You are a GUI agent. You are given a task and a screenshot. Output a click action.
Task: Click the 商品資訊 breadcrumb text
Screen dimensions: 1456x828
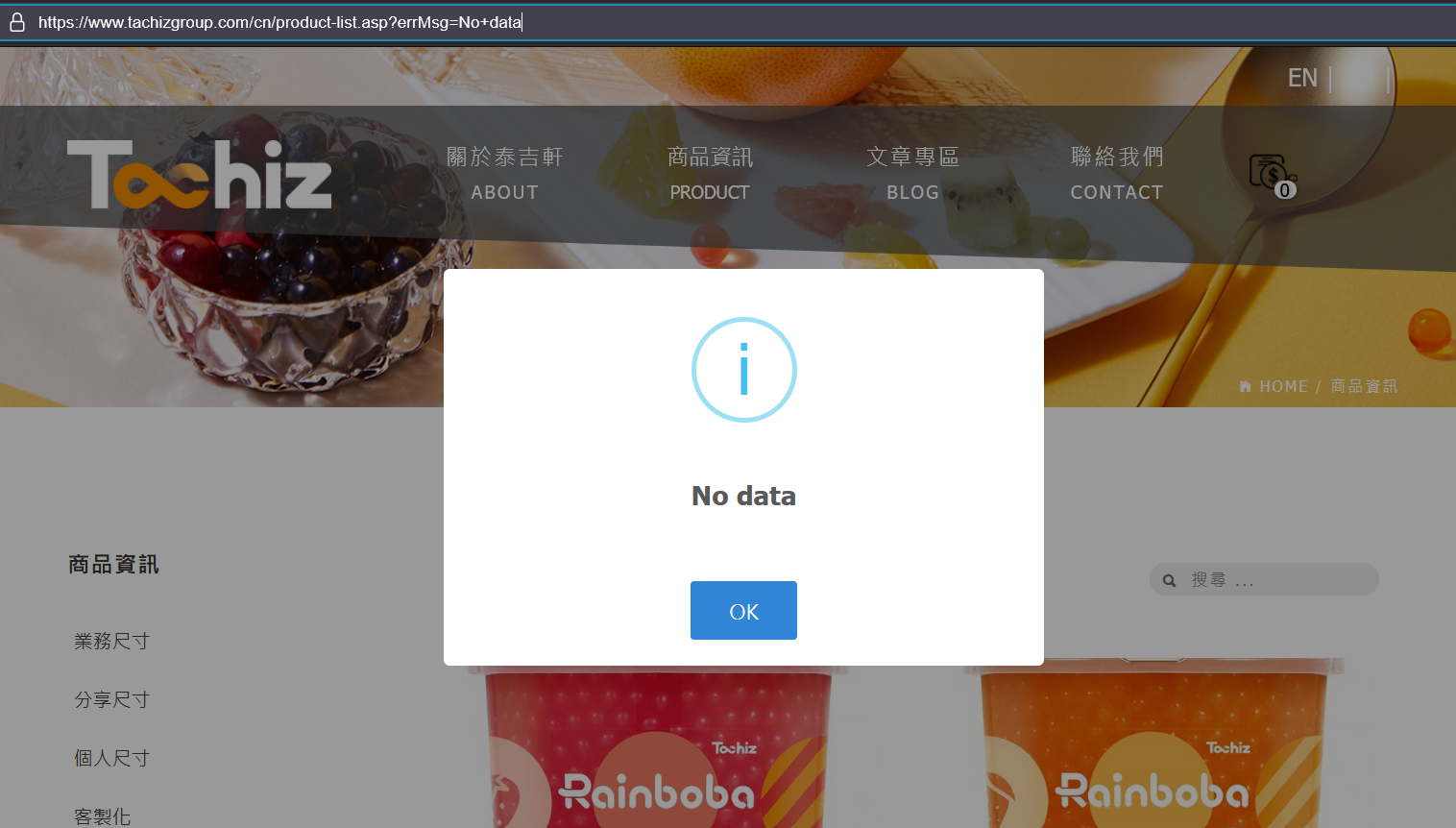pos(1364,386)
